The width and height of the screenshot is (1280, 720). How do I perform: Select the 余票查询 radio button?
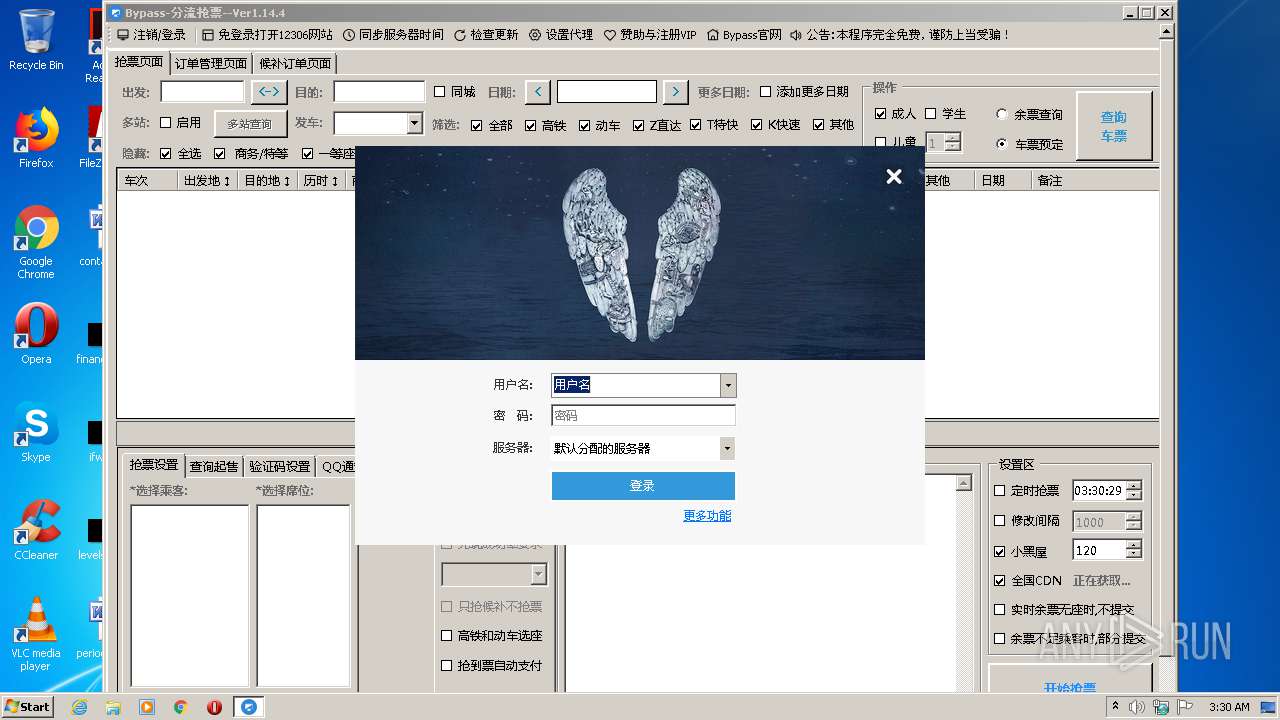1002,114
